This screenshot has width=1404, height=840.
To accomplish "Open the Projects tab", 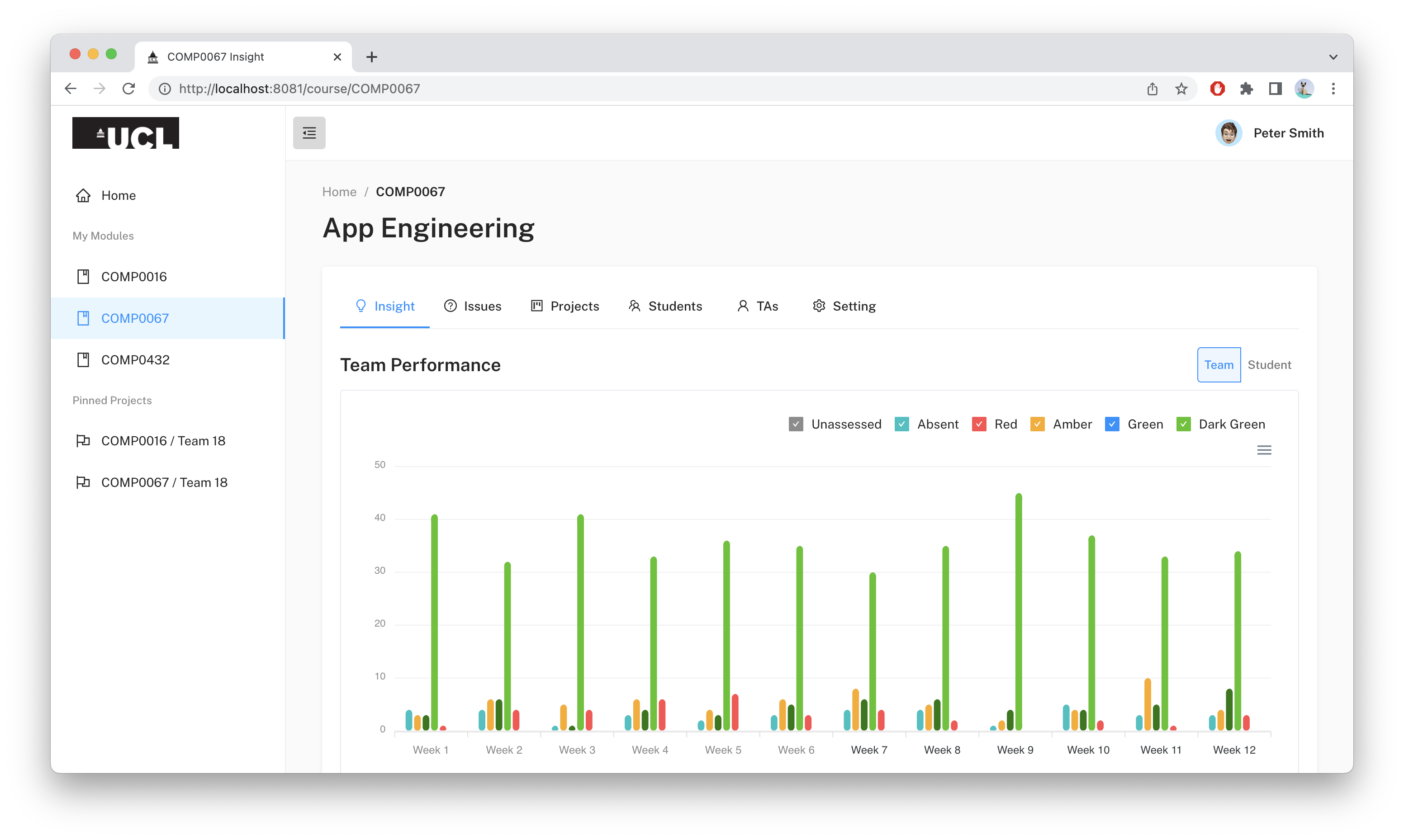I will pos(565,306).
